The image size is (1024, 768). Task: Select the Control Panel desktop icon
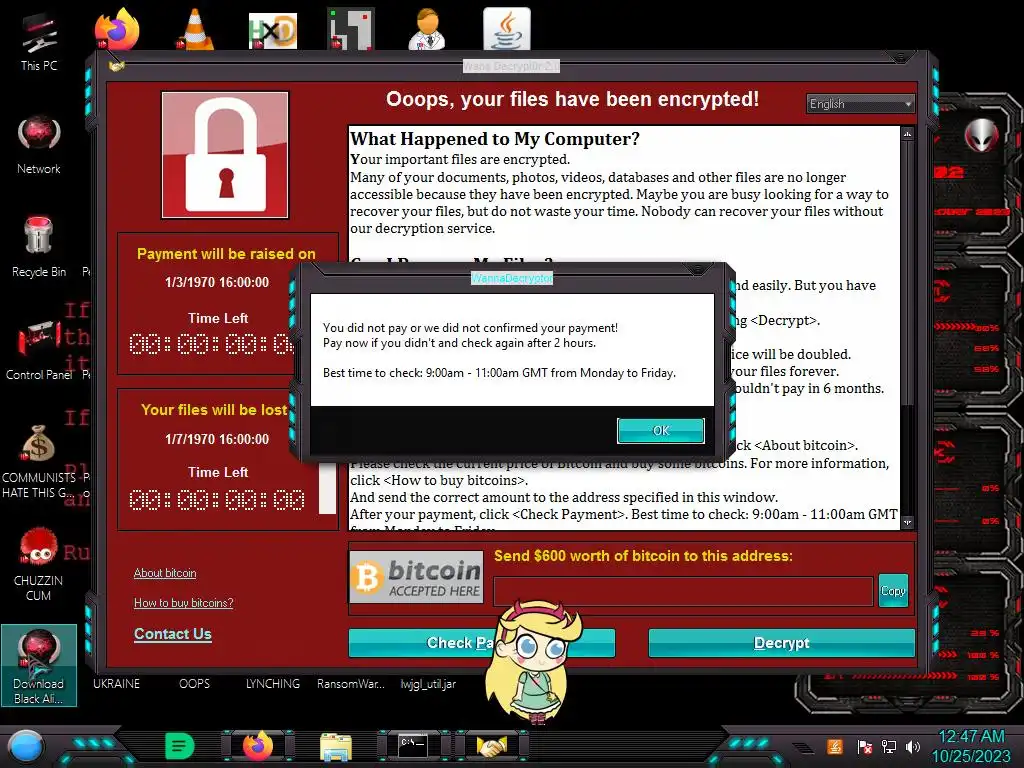pos(39,351)
